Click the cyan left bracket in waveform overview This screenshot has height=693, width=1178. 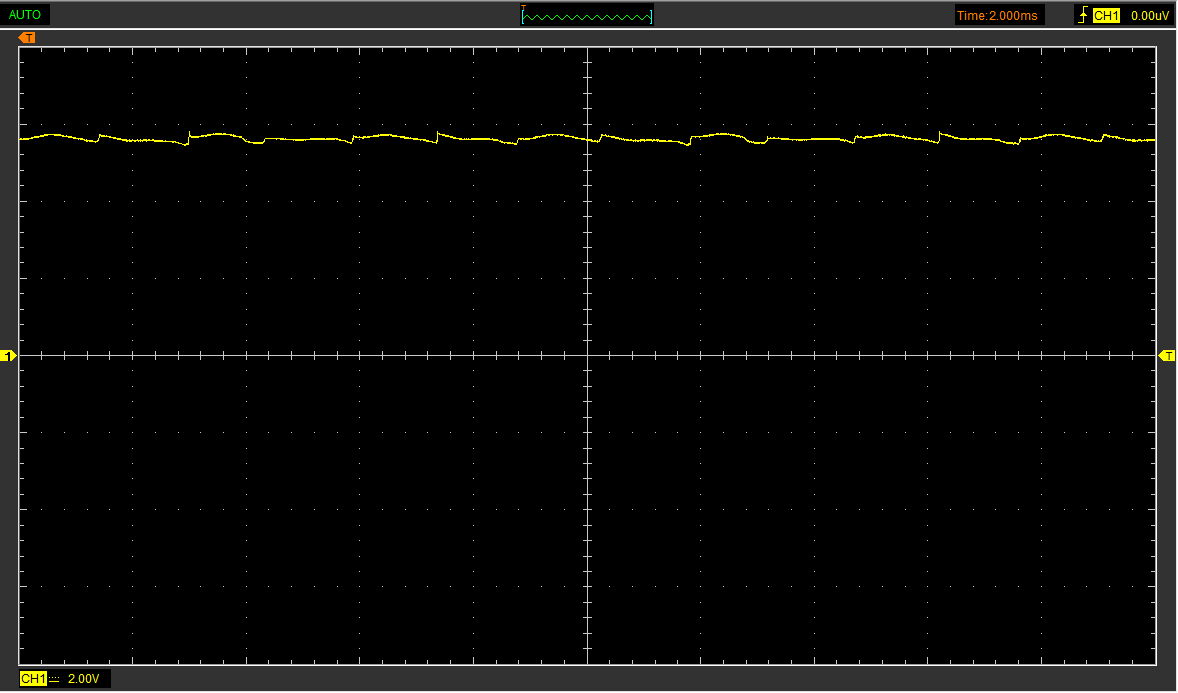pos(523,17)
